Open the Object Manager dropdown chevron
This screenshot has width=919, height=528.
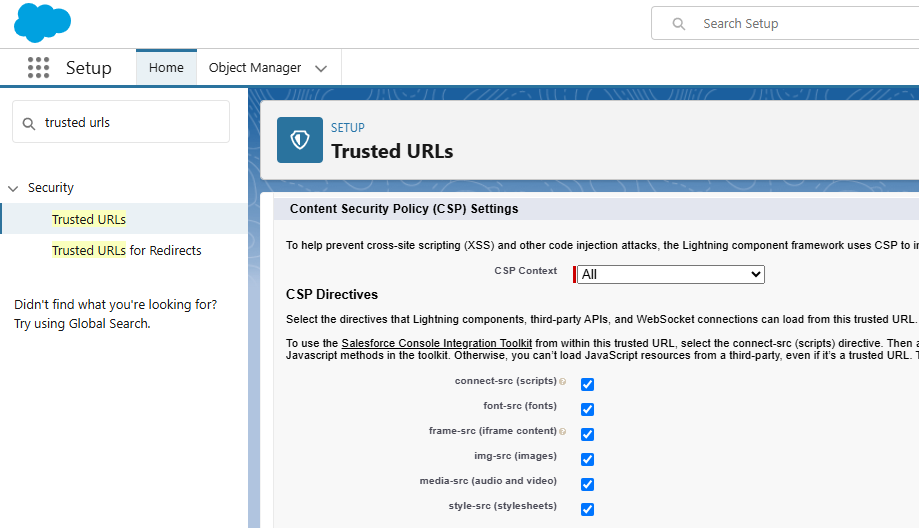(321, 69)
